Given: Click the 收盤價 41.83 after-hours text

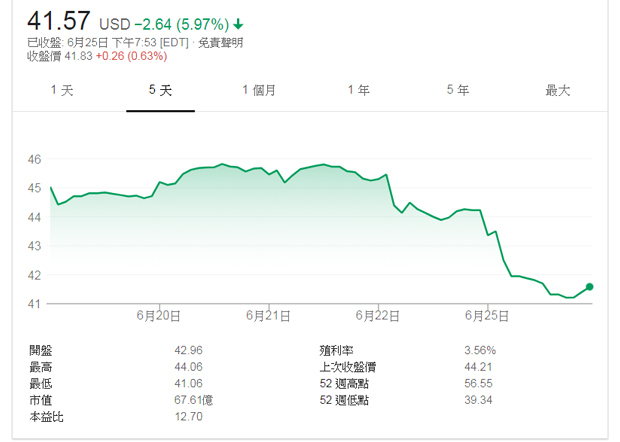Looking at the screenshot, I should click(x=60, y=56).
